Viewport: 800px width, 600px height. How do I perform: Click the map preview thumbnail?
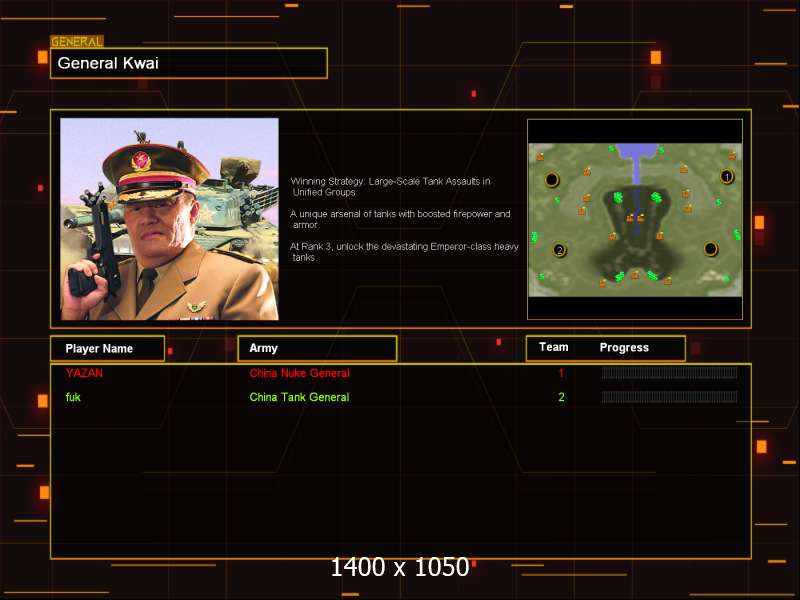click(635, 220)
